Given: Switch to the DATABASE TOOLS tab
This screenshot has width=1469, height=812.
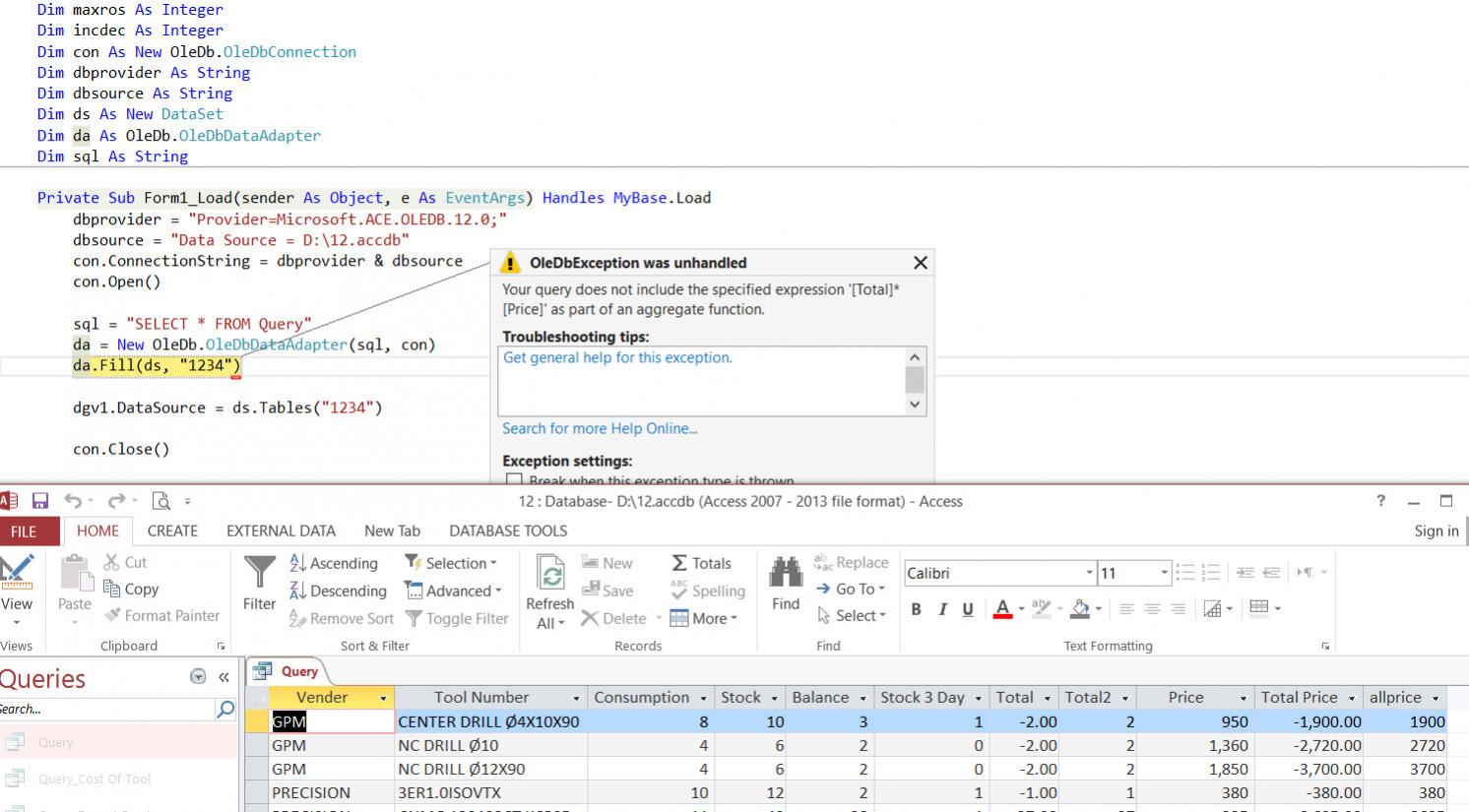Looking at the screenshot, I should tap(508, 531).
